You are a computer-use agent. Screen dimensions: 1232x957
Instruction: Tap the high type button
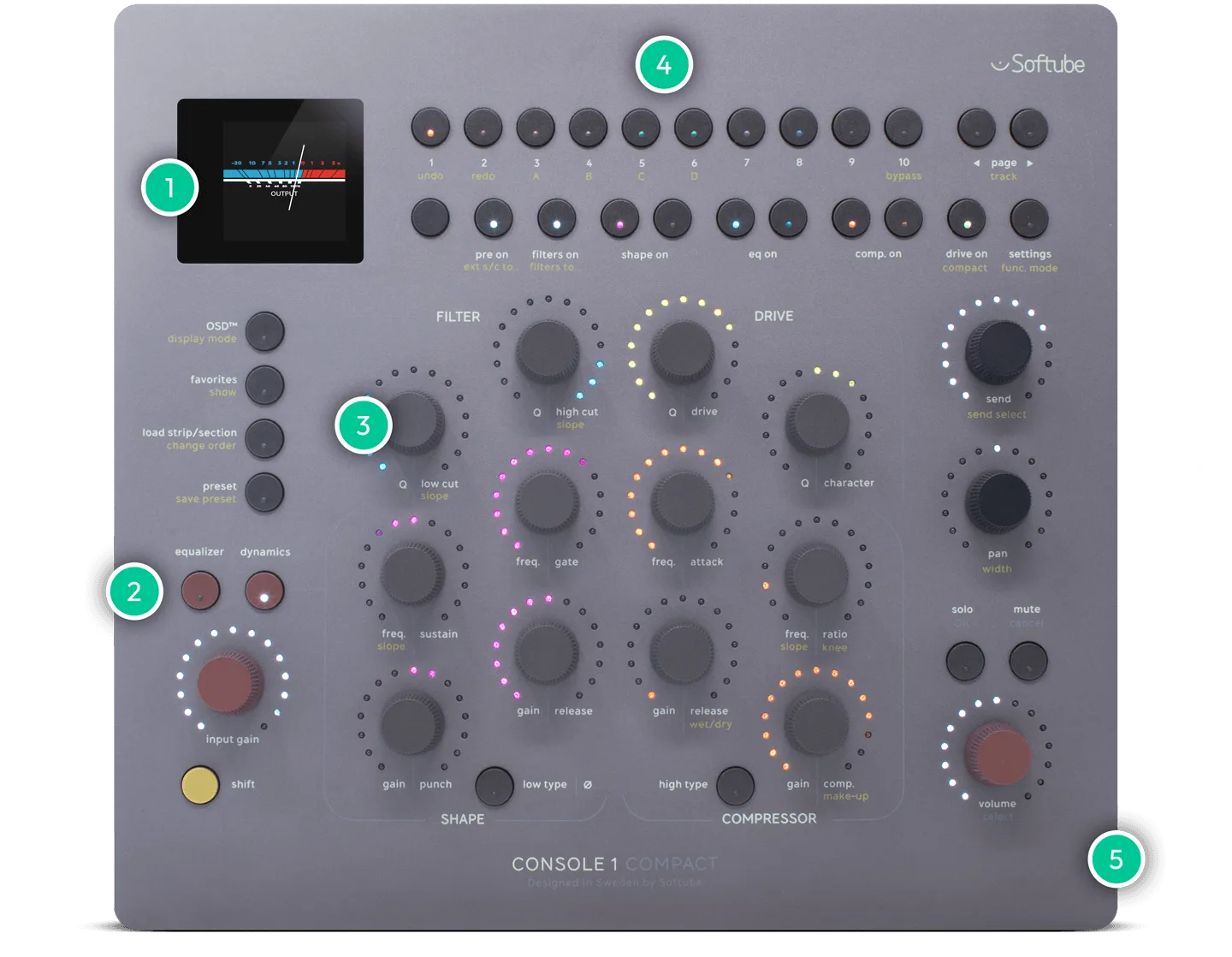[736, 785]
